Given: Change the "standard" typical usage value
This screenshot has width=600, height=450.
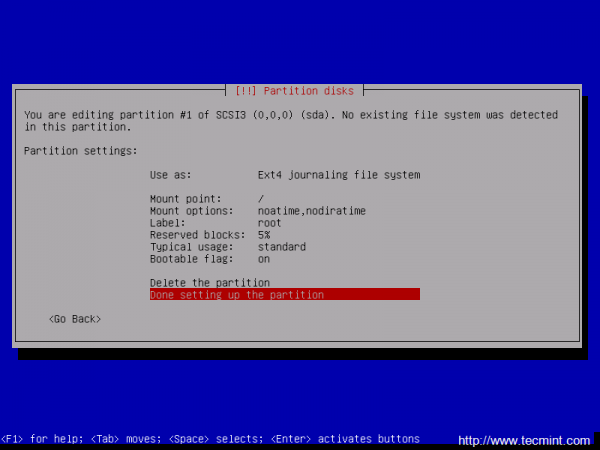Looking at the screenshot, I should tap(282, 247).
